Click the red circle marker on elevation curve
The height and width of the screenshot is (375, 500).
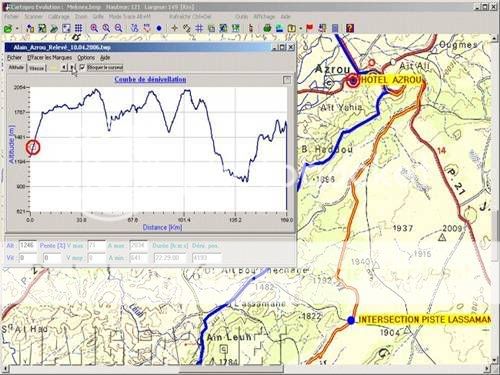[33, 147]
